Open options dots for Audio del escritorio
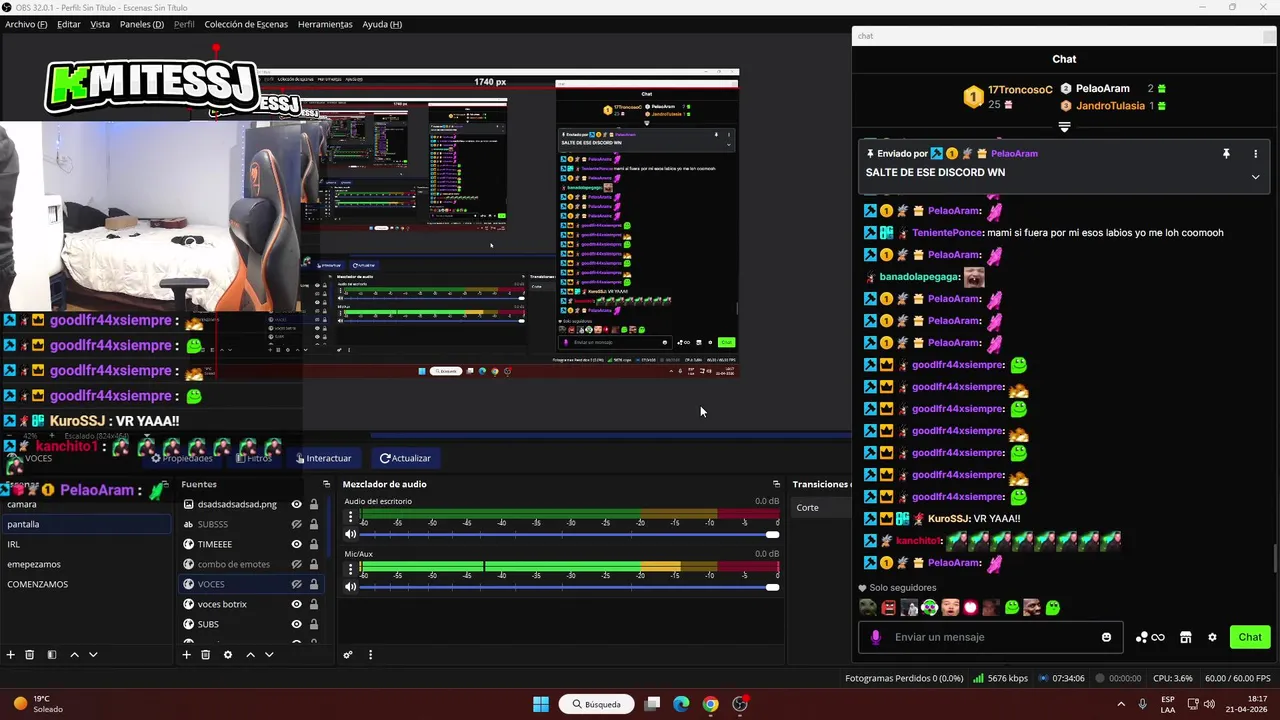 [350, 517]
